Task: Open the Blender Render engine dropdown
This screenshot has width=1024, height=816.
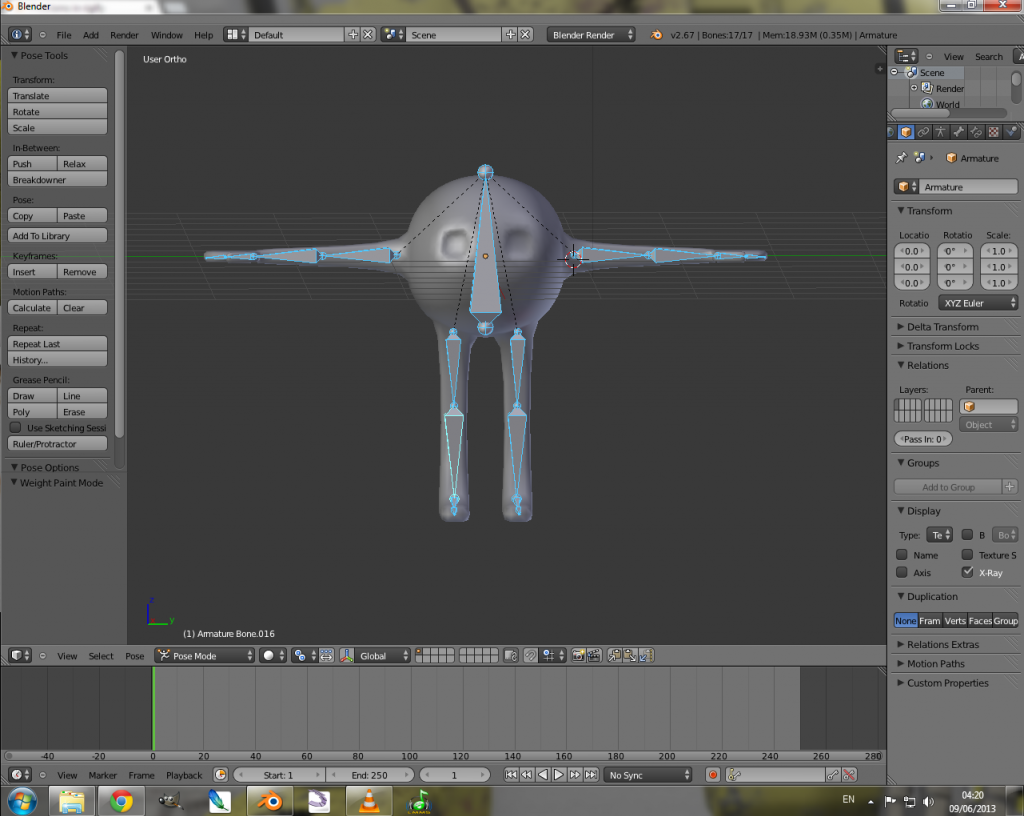Action: tap(591, 35)
